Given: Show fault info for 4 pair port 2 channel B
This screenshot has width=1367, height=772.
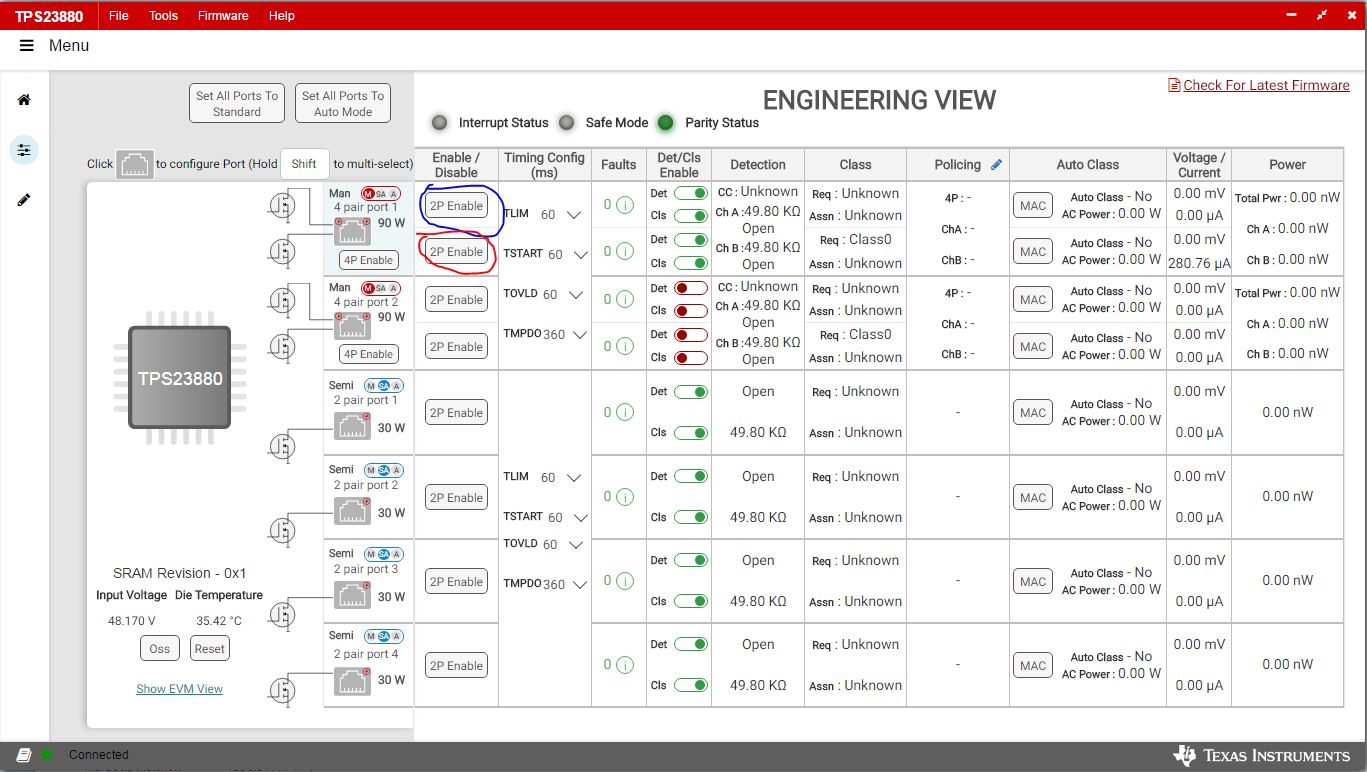Looking at the screenshot, I should 625,346.
